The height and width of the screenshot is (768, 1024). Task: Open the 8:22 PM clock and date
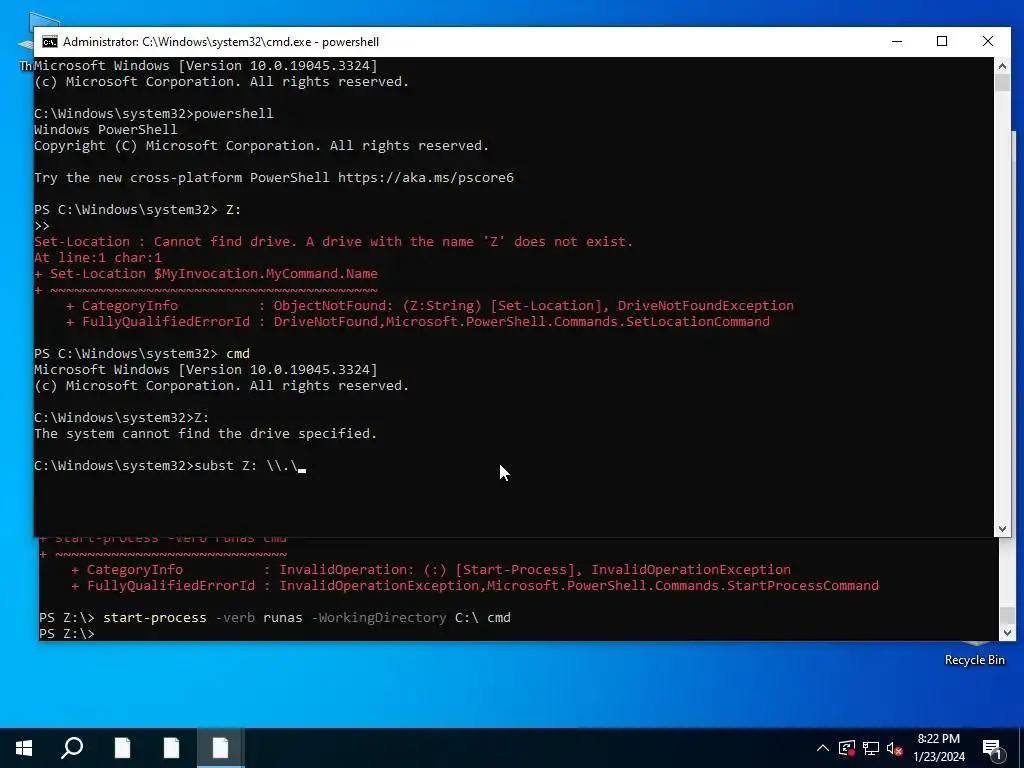pos(938,748)
